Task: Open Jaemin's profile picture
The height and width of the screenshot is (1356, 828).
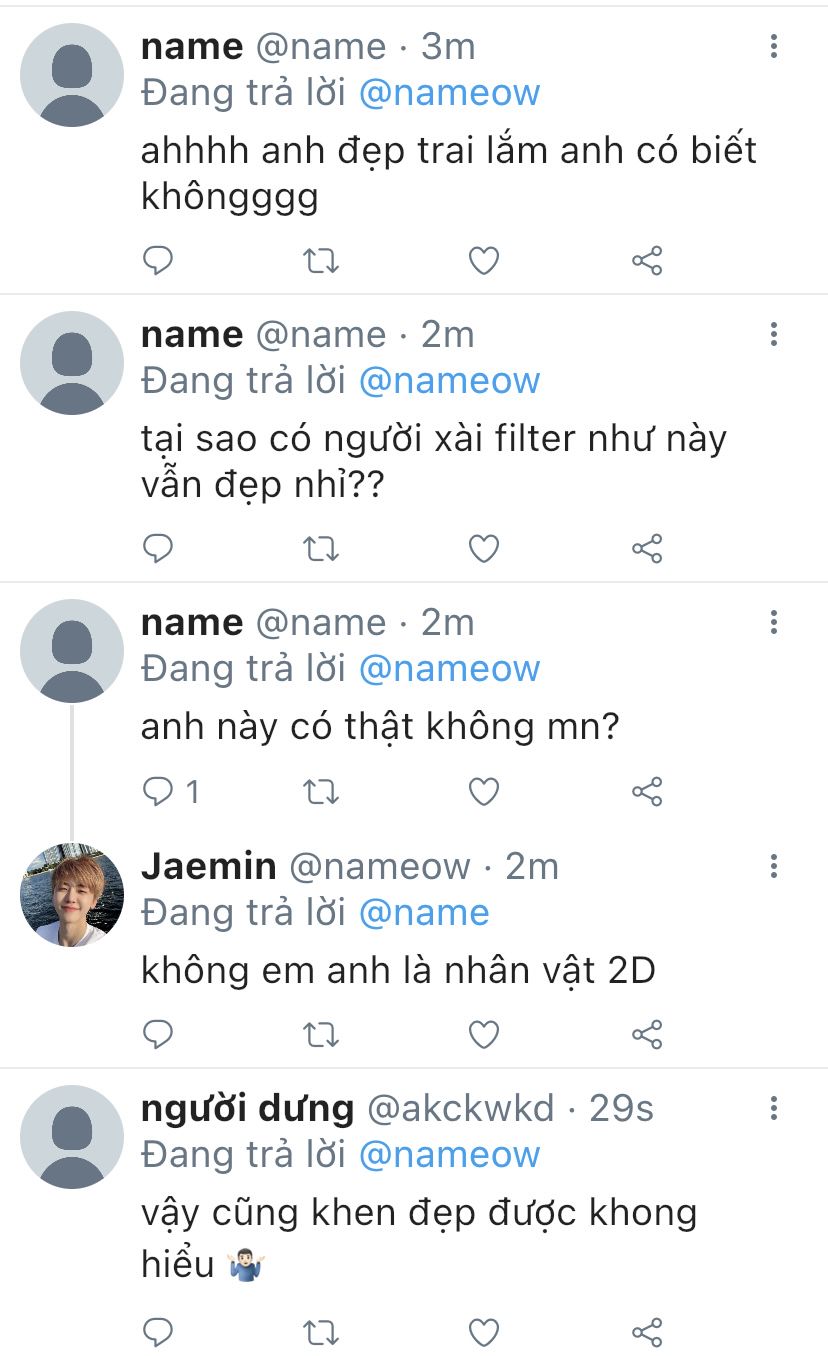Action: point(72,894)
